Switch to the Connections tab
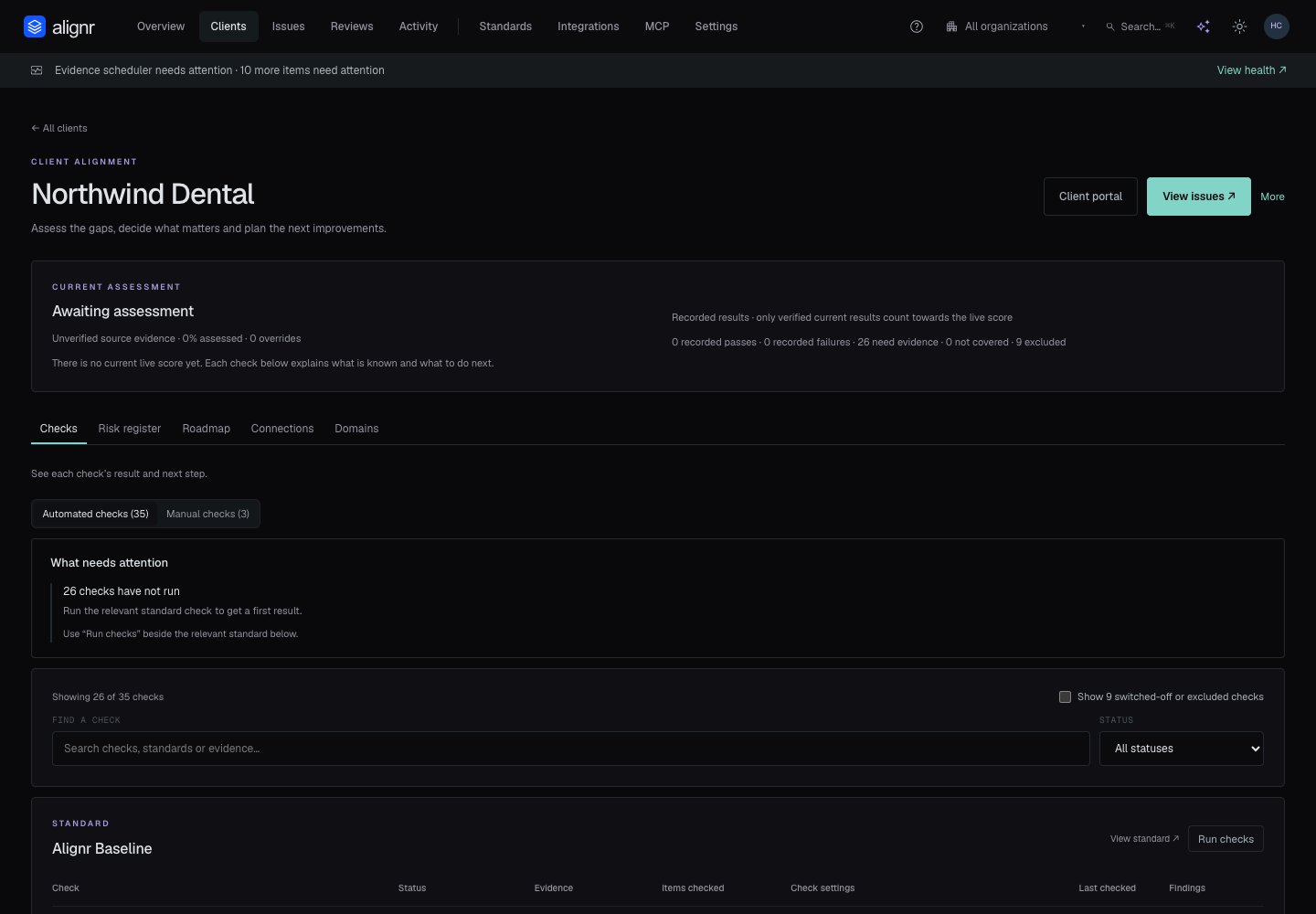The image size is (1316, 914). click(282, 429)
